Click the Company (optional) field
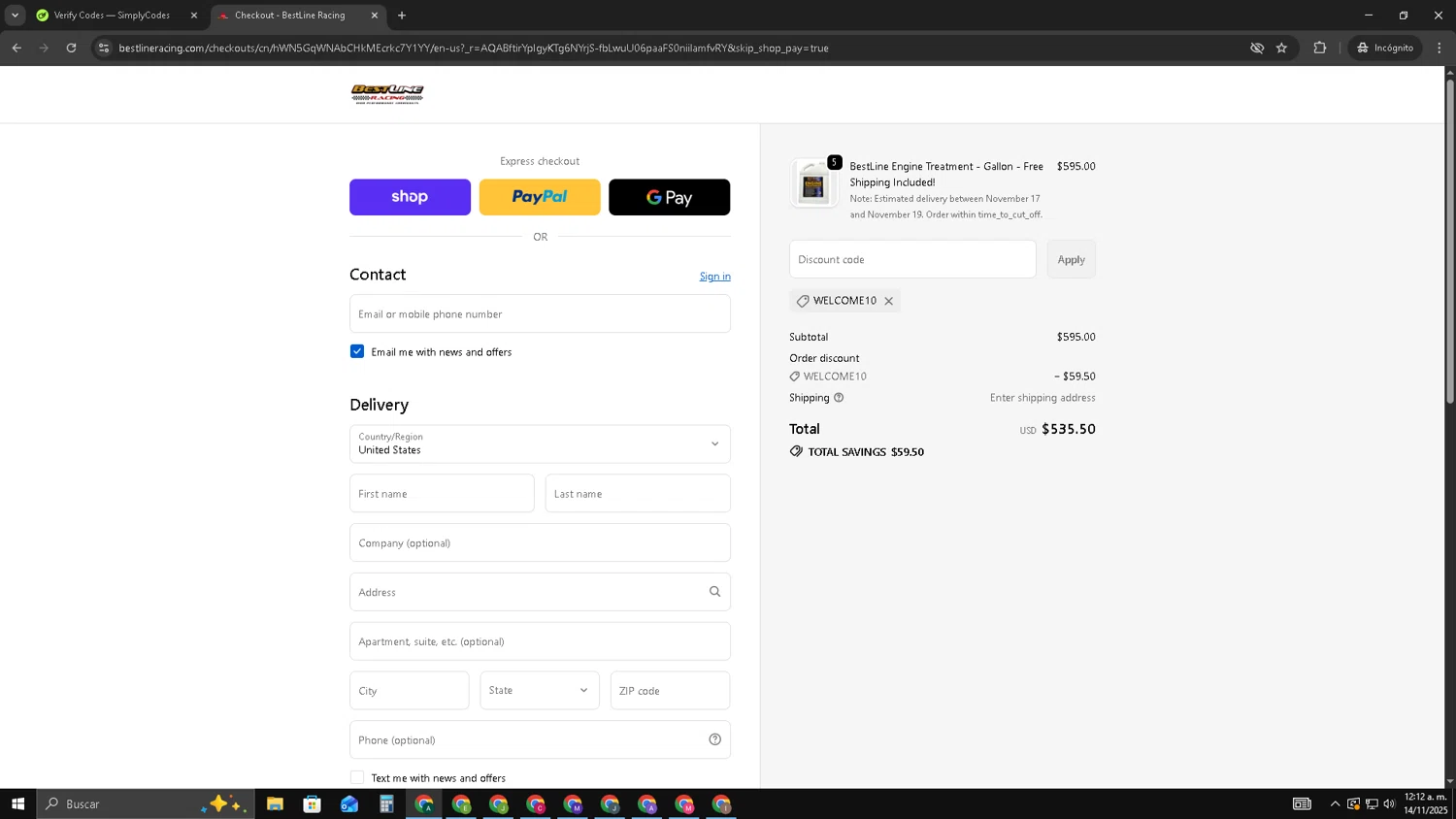 (540, 542)
